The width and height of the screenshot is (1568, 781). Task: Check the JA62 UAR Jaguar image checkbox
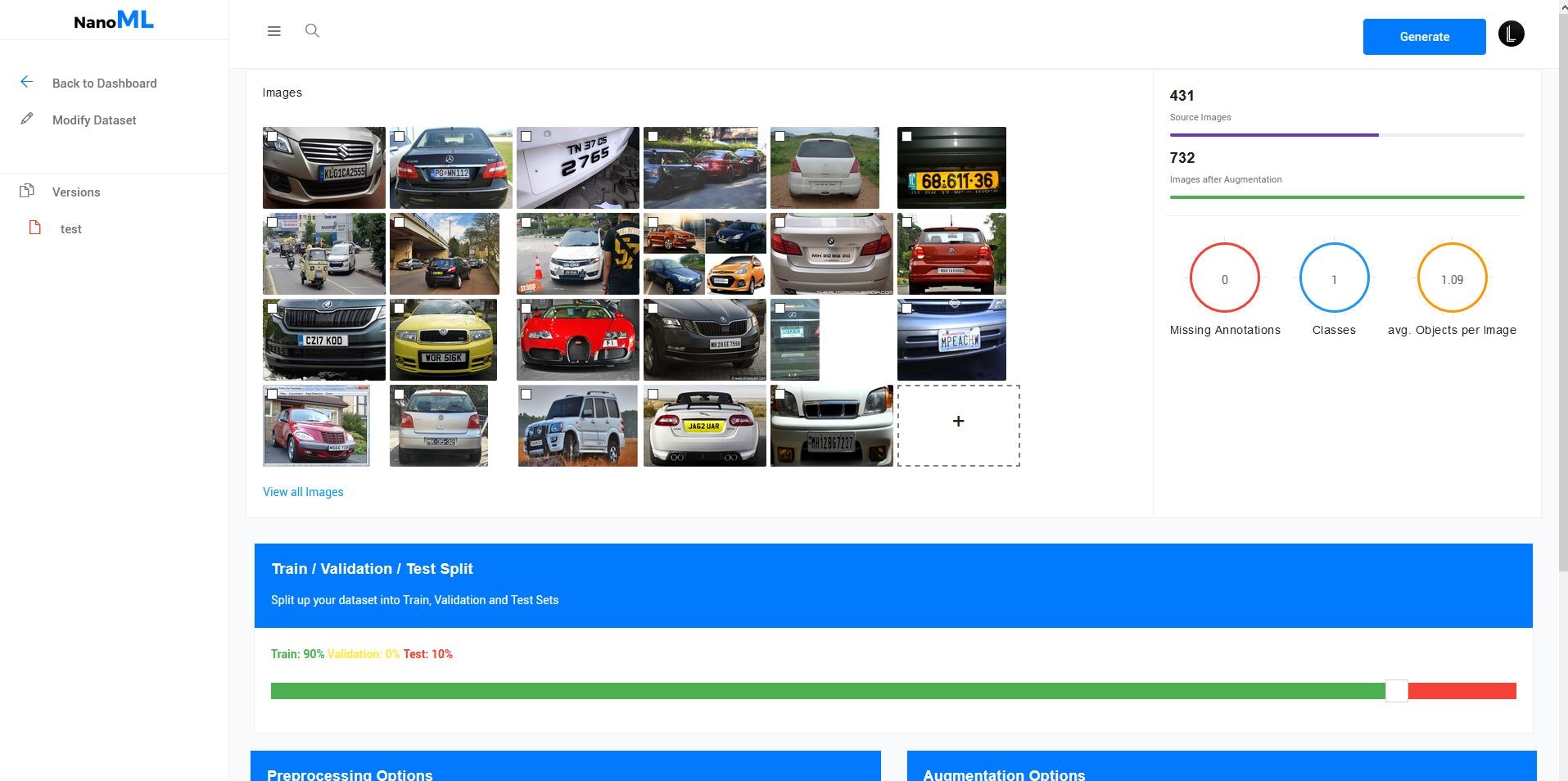click(653, 395)
